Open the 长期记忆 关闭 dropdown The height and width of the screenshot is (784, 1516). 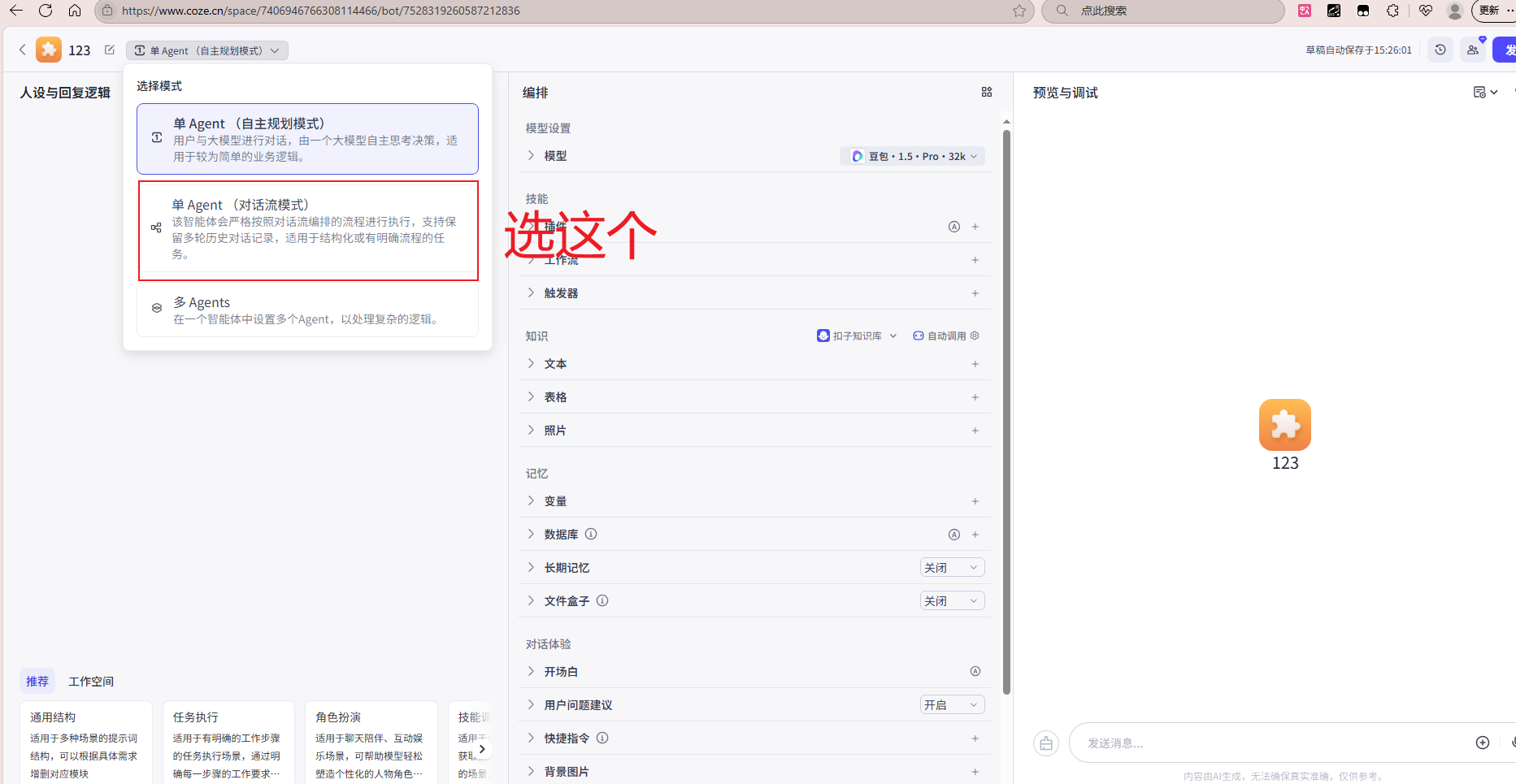pos(951,568)
